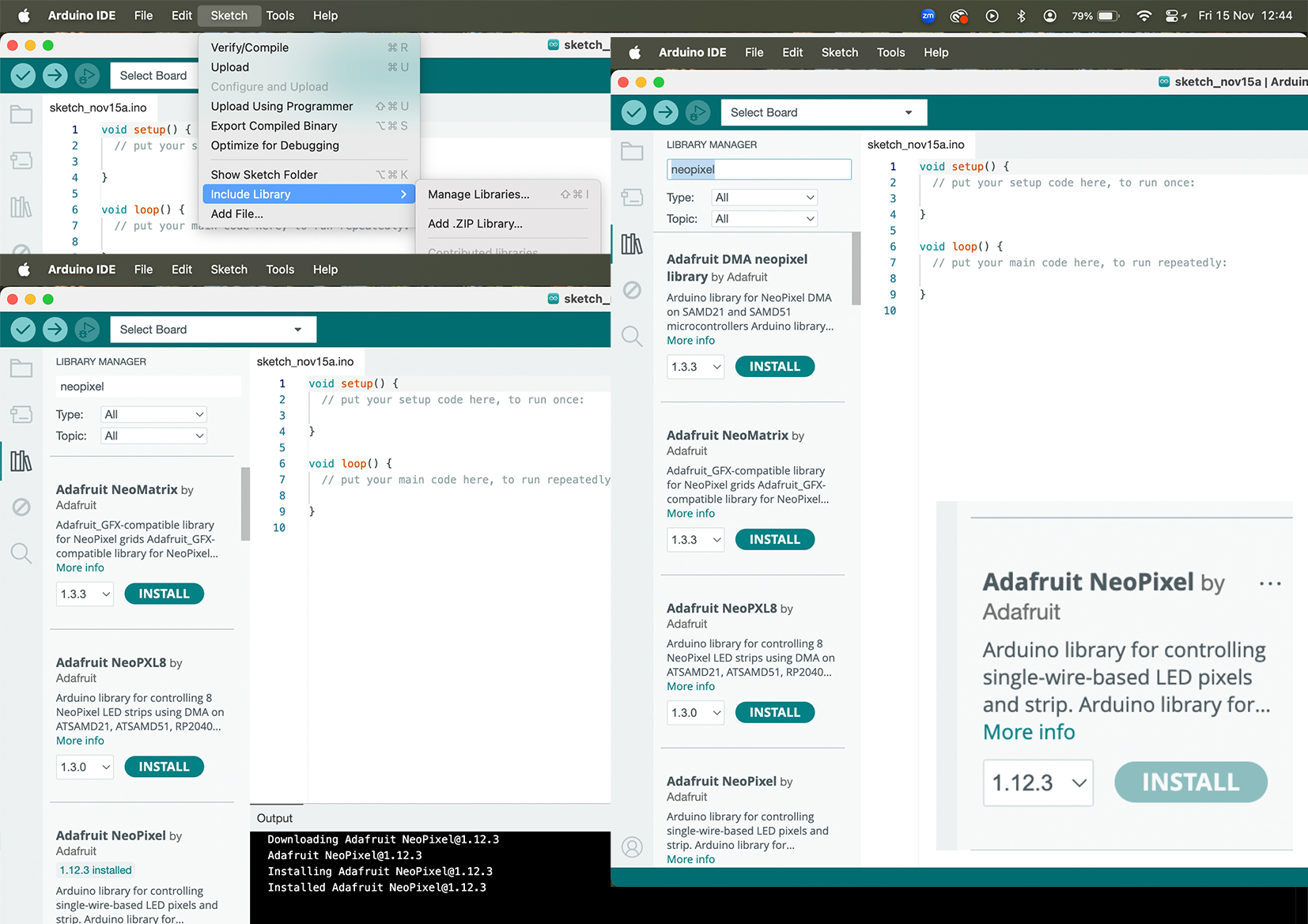This screenshot has height=924, width=1308.
Task: Open Search icon in bottom-left window sidebar
Action: pyautogui.click(x=21, y=553)
